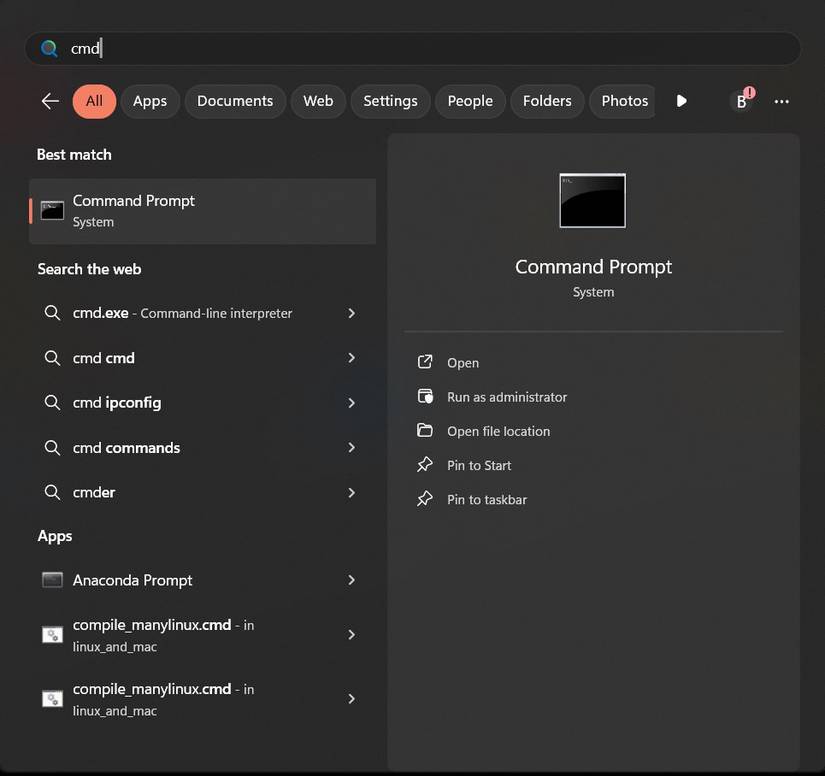Select the cmd cmd web suggestion text

(104, 358)
